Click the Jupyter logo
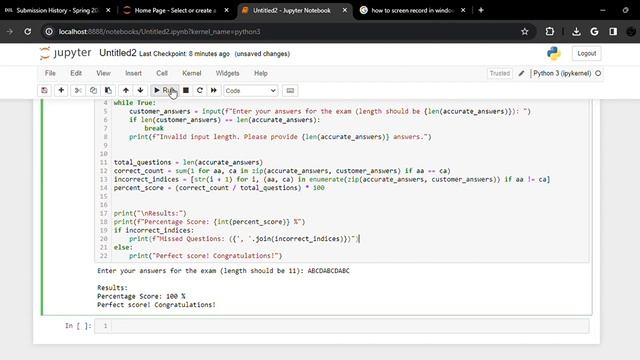This screenshot has width=640, height=360. coord(65,53)
